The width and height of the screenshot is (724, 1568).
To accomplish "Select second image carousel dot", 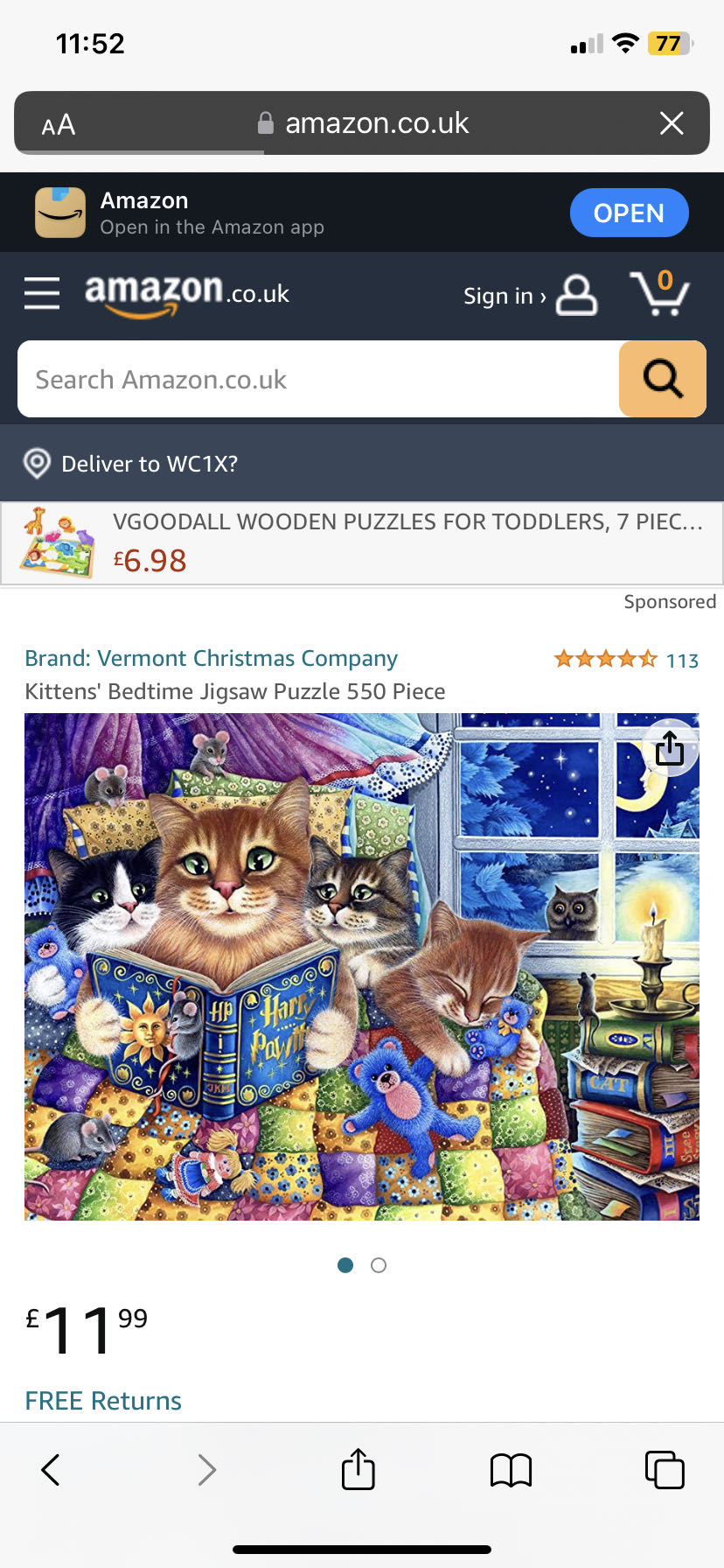I will click(379, 1265).
